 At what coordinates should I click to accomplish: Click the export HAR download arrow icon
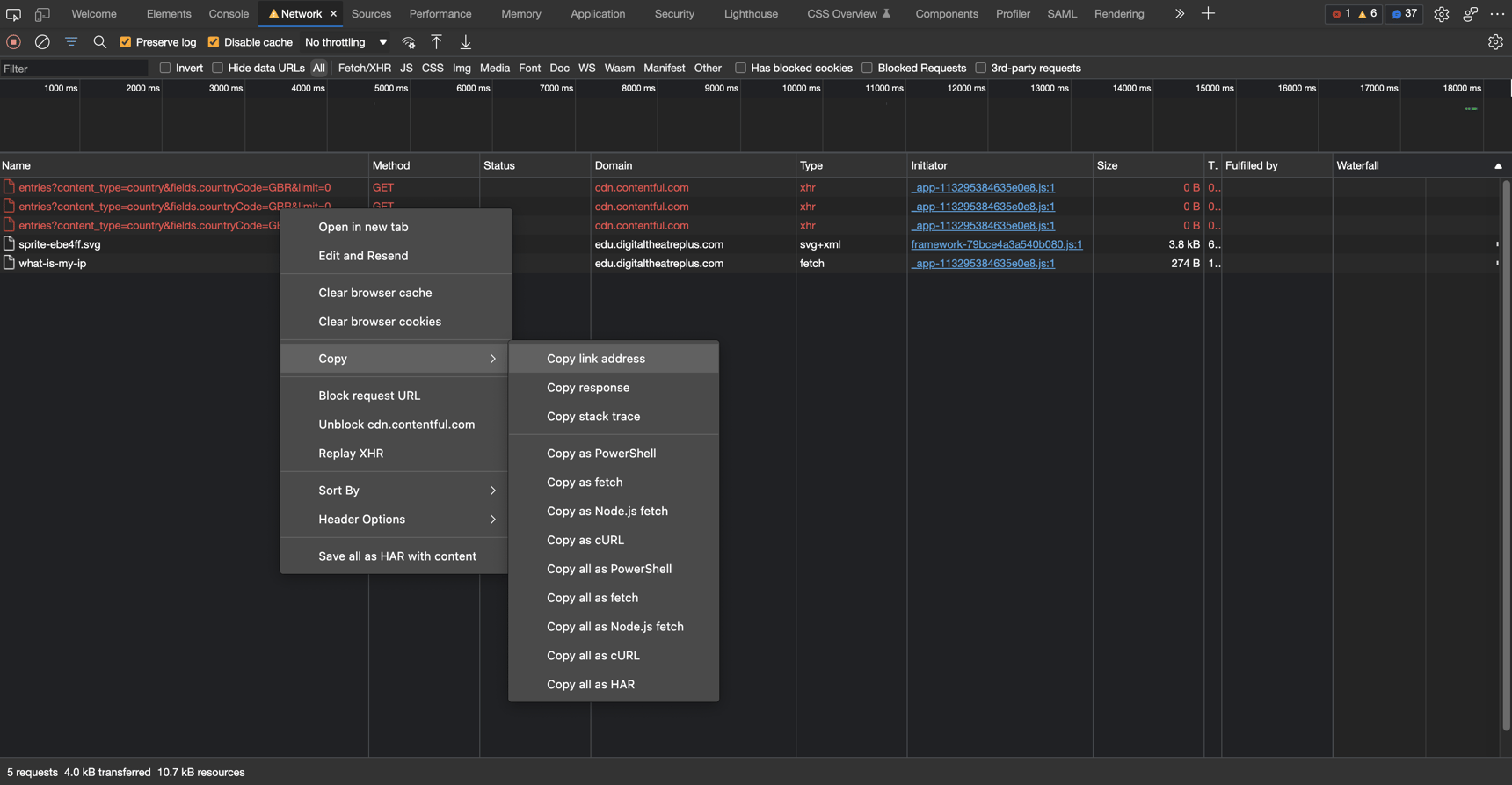[466, 42]
